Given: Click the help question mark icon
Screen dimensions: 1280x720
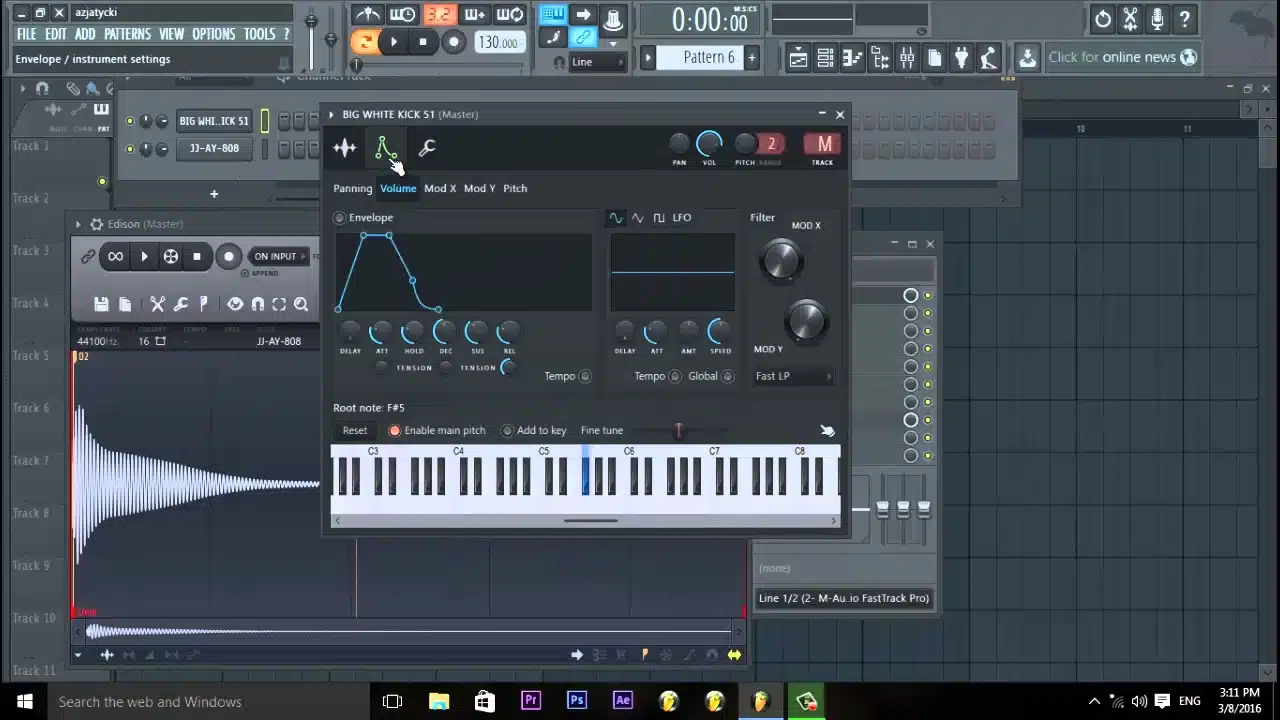Looking at the screenshot, I should coord(1184,18).
